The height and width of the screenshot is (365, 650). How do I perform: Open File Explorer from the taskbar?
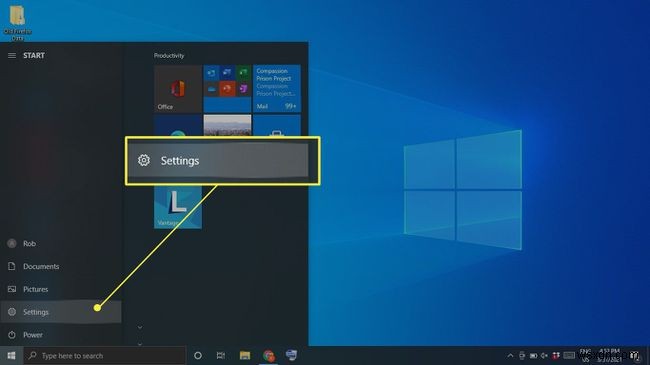click(245, 355)
